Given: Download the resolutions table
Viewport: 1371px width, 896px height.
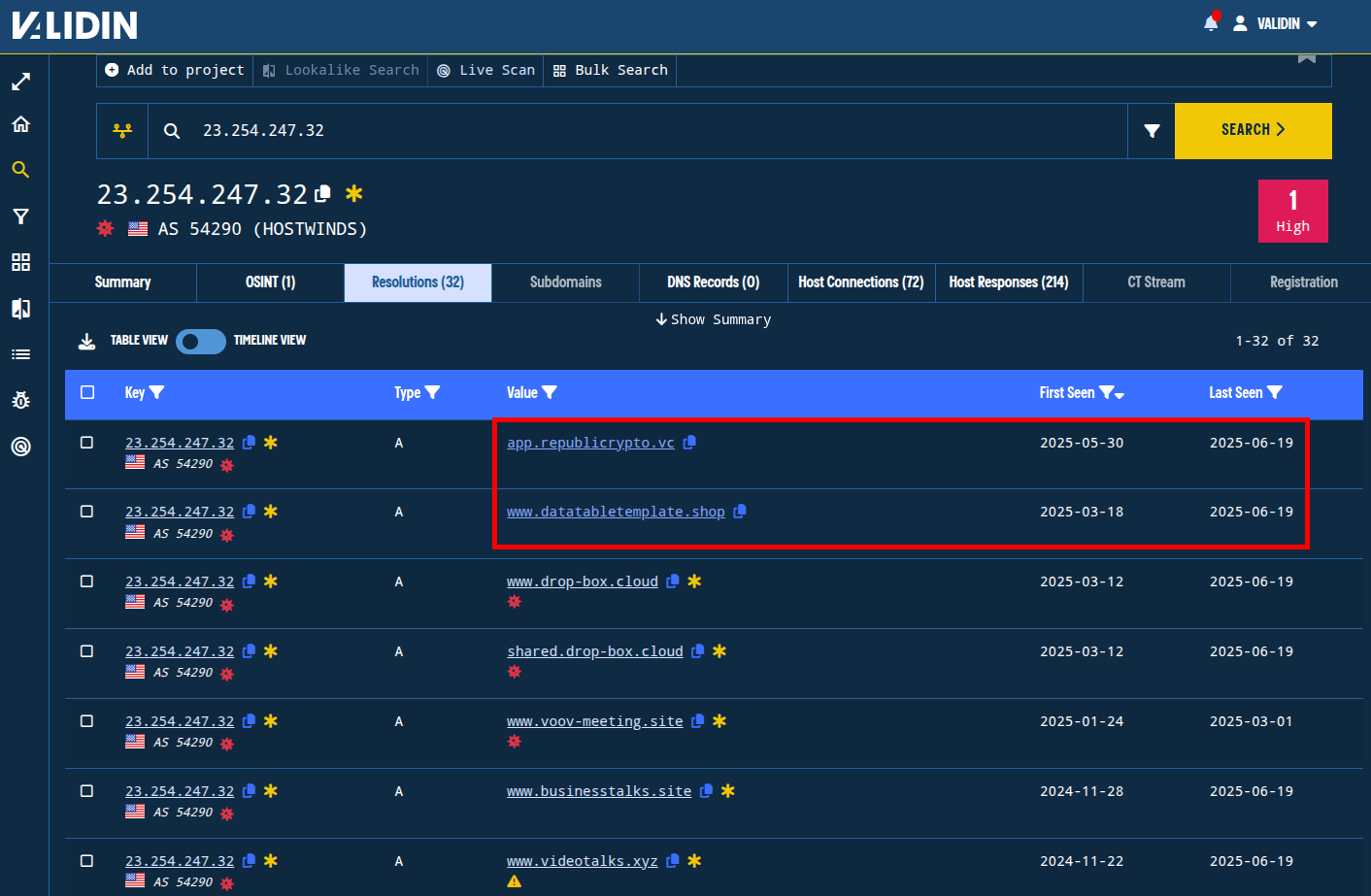Looking at the screenshot, I should (87, 341).
